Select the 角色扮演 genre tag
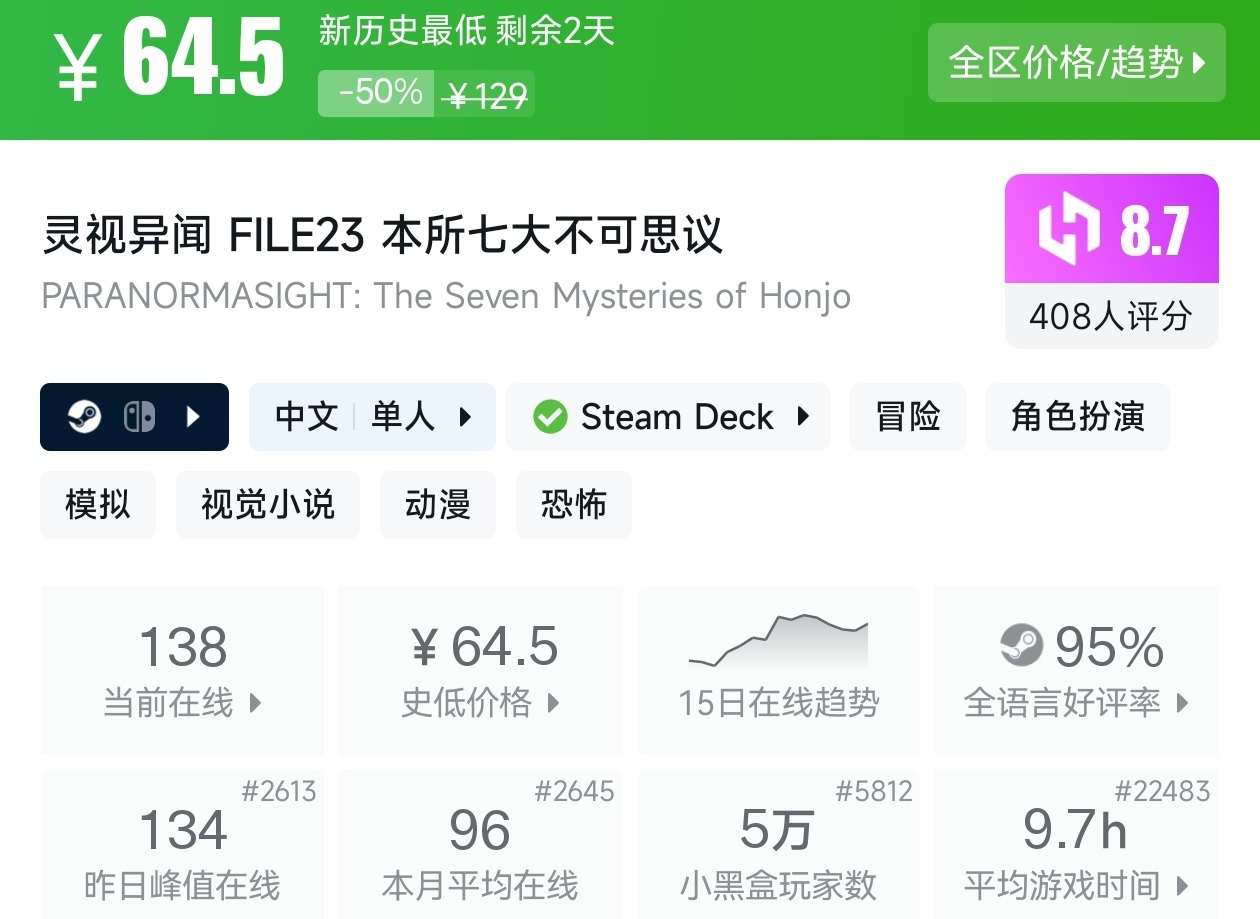The height and width of the screenshot is (919, 1260). (x=1077, y=417)
